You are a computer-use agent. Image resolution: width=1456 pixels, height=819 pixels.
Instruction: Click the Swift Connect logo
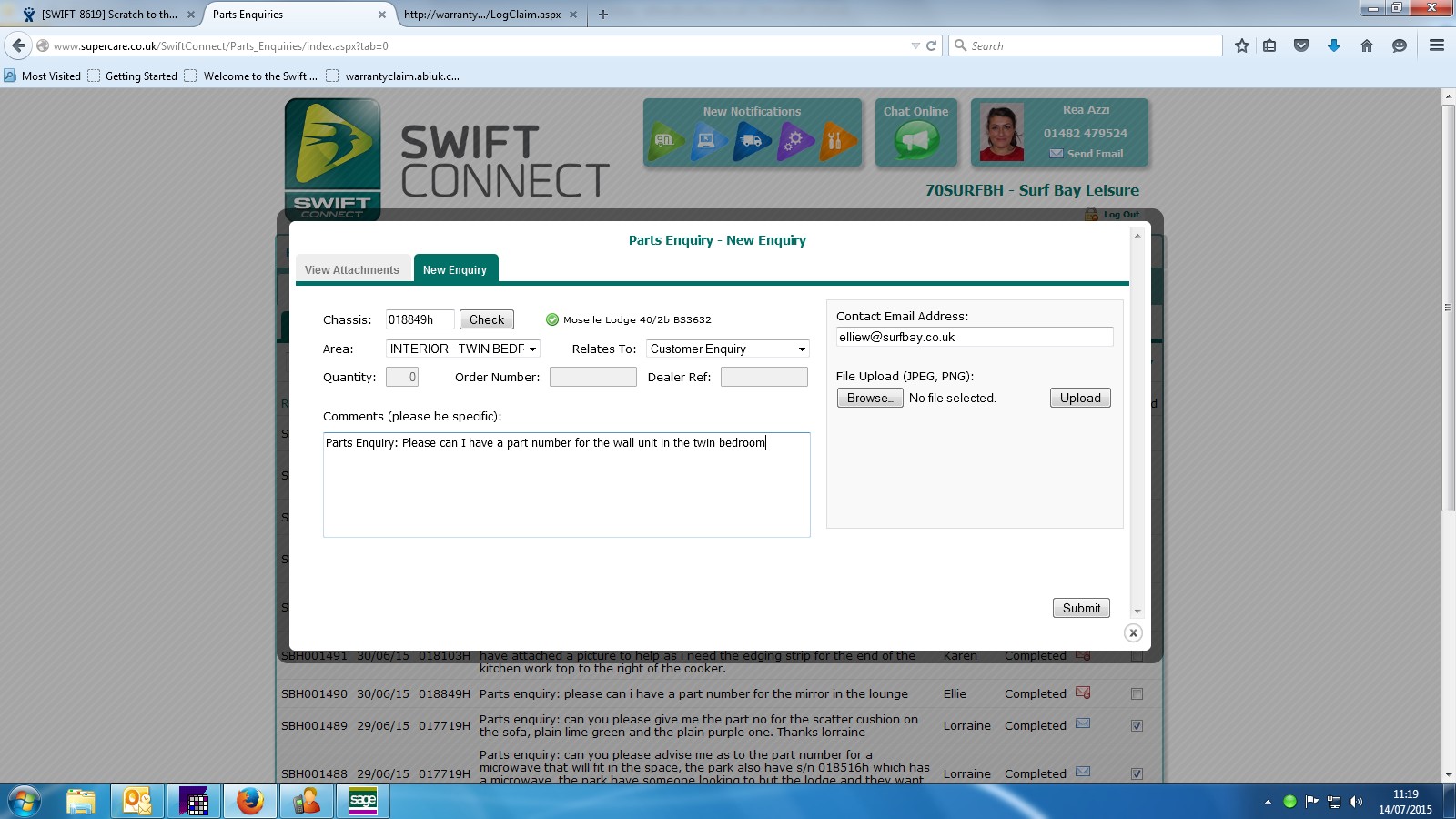click(332, 159)
